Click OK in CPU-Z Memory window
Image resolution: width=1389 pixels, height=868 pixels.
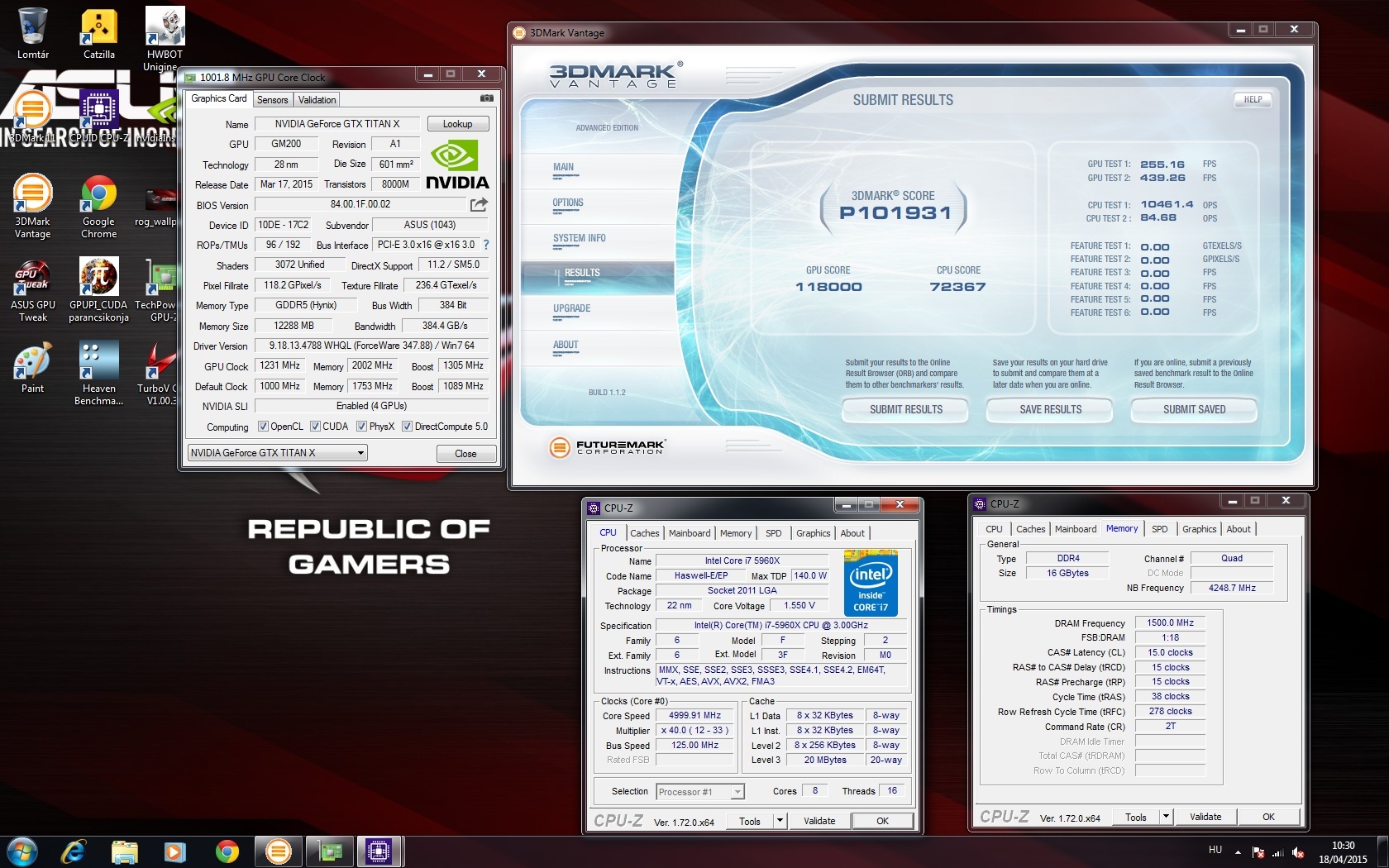tap(1268, 817)
